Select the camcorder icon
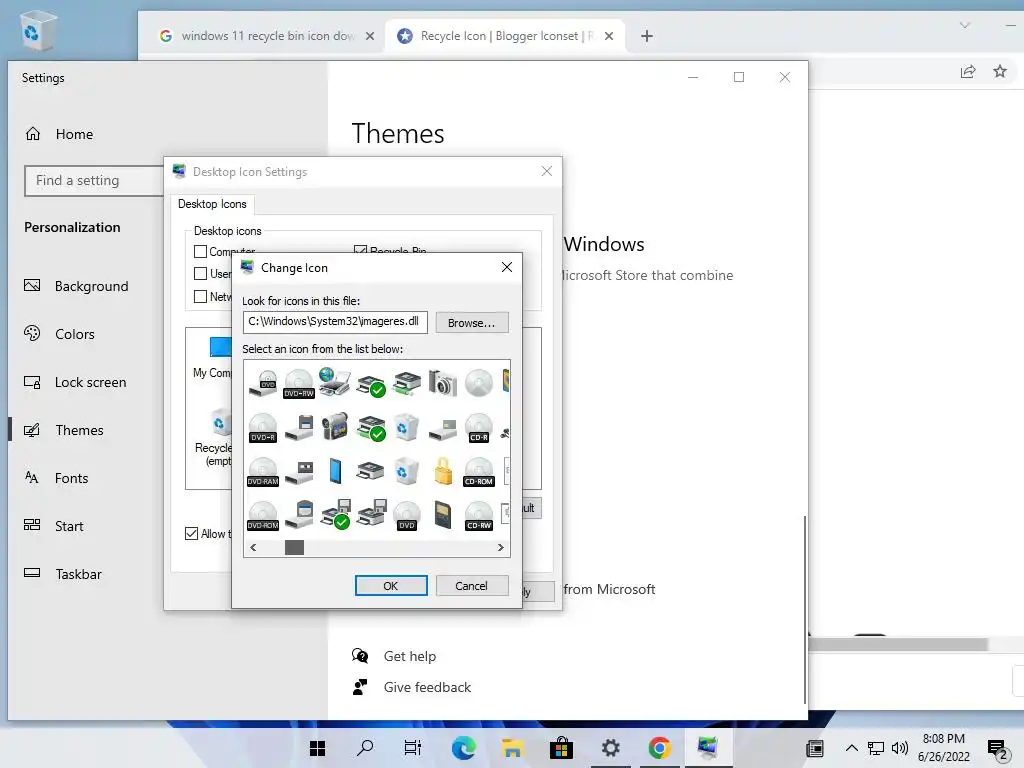The width and height of the screenshot is (1024, 768). (335, 426)
